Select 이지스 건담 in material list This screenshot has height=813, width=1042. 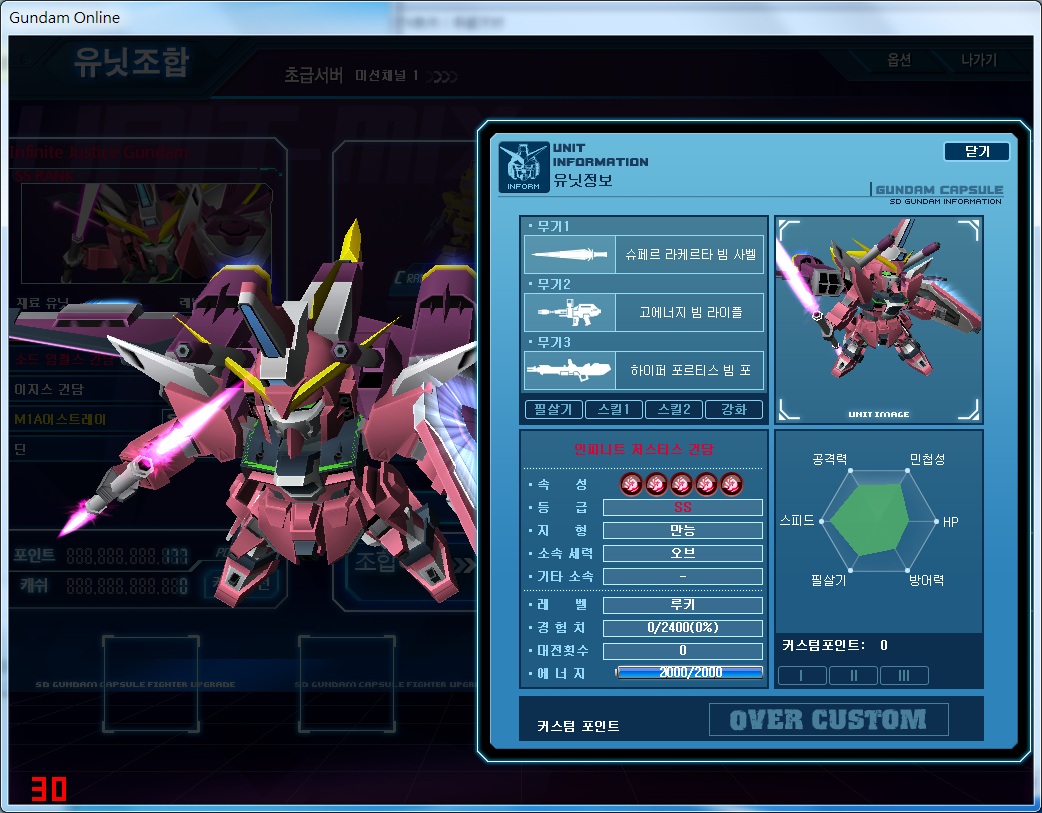(x=49, y=389)
